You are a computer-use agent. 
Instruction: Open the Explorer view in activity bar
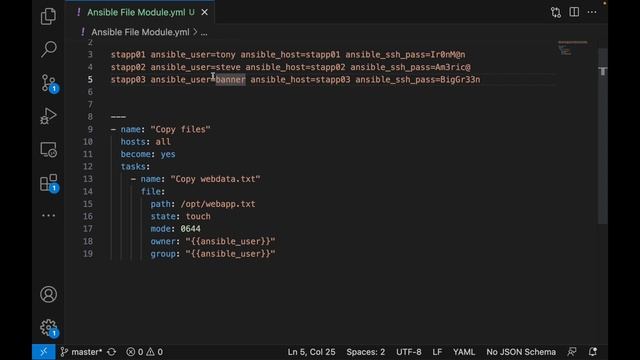pyautogui.click(x=48, y=16)
